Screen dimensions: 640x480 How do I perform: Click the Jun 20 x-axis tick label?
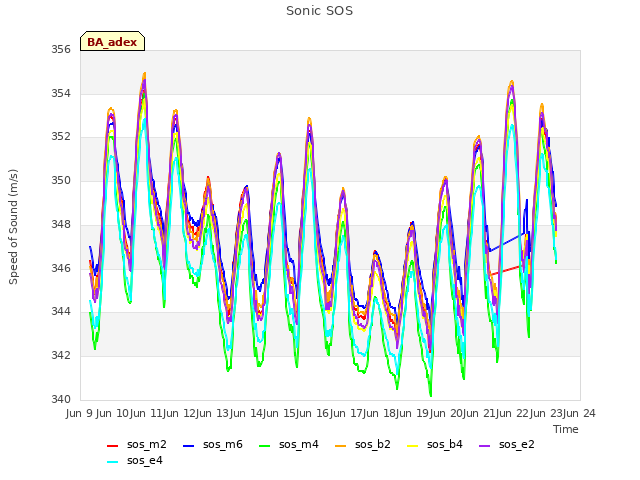[x=446, y=413]
